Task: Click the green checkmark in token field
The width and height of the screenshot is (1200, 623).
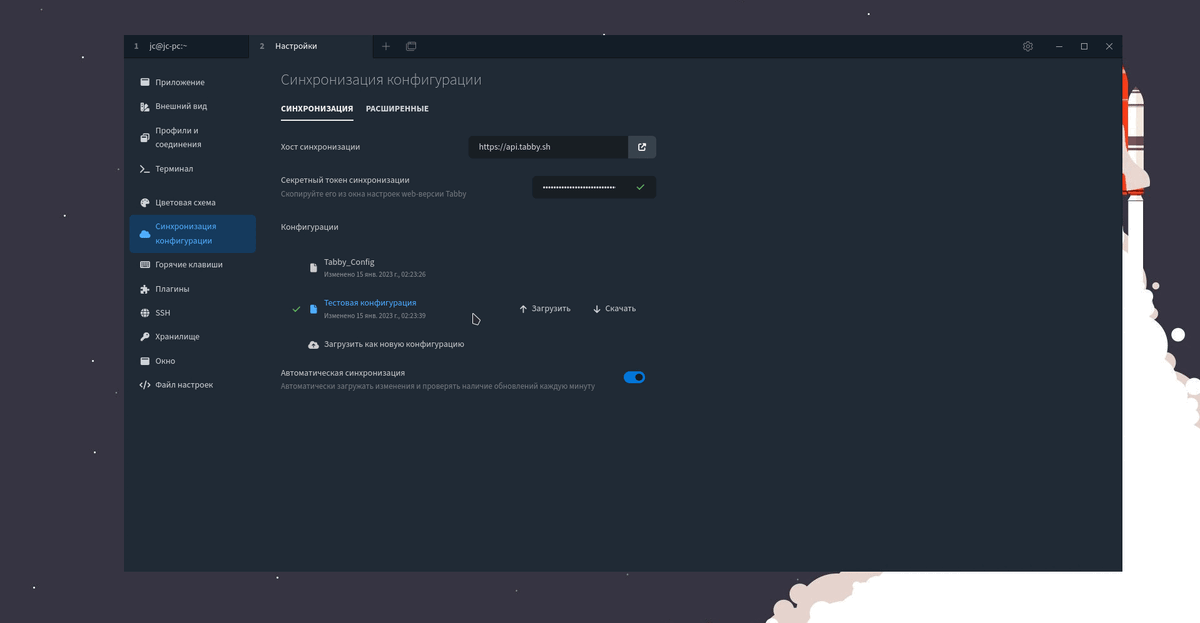Action: click(x=640, y=187)
